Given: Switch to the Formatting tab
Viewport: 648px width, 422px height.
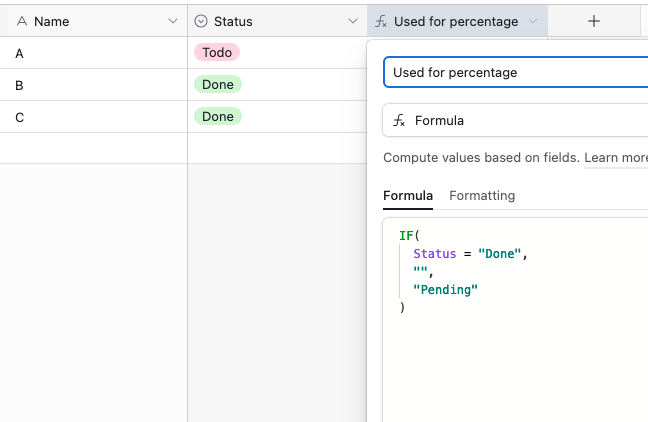Looking at the screenshot, I should pyautogui.click(x=482, y=196).
